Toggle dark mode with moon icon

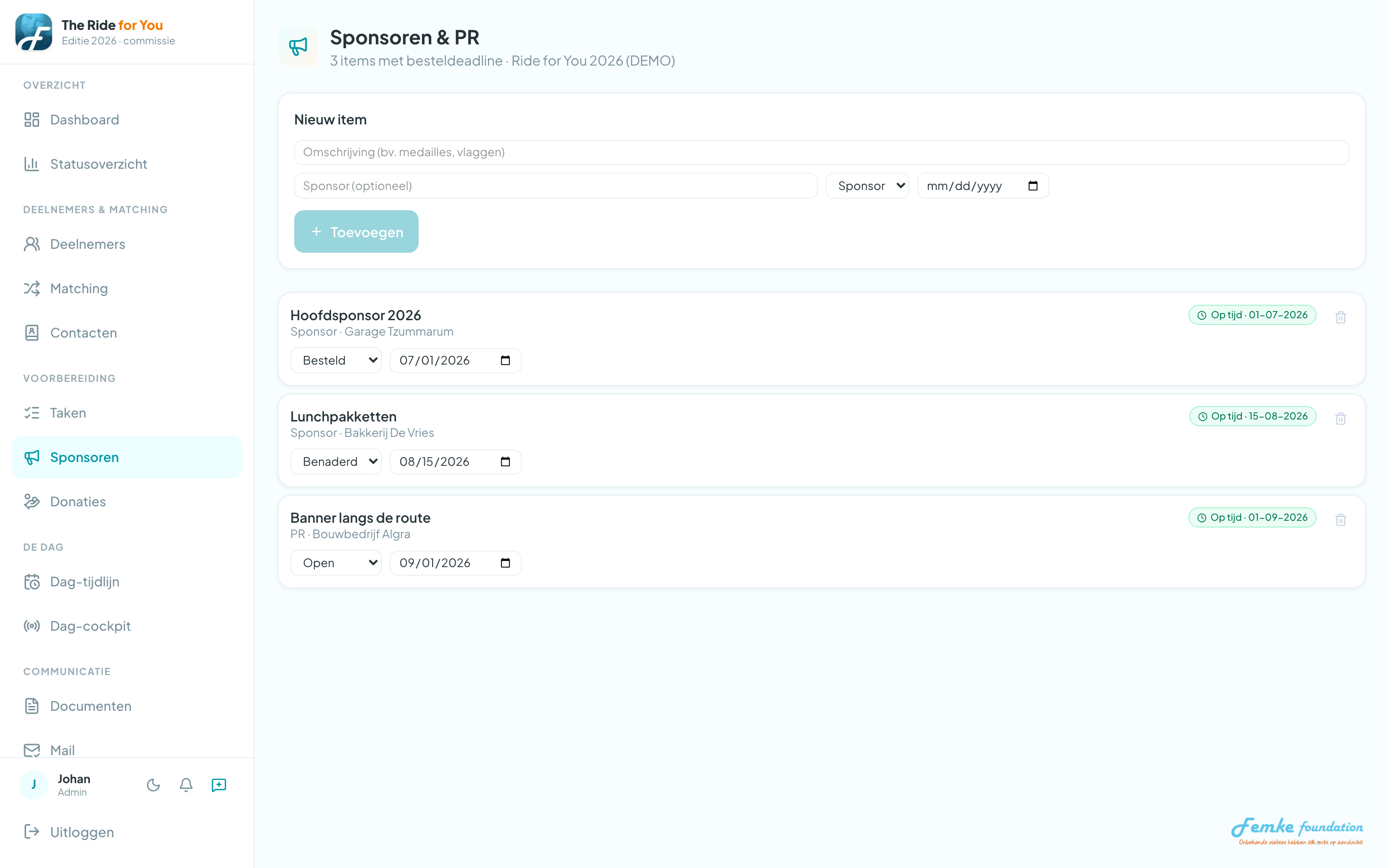153,785
